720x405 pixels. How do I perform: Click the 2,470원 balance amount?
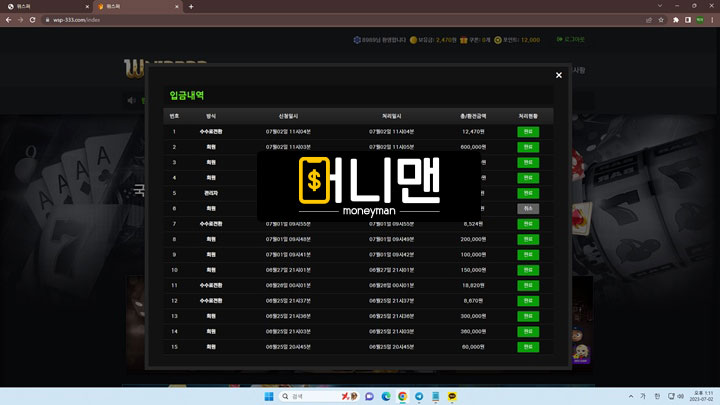click(446, 40)
